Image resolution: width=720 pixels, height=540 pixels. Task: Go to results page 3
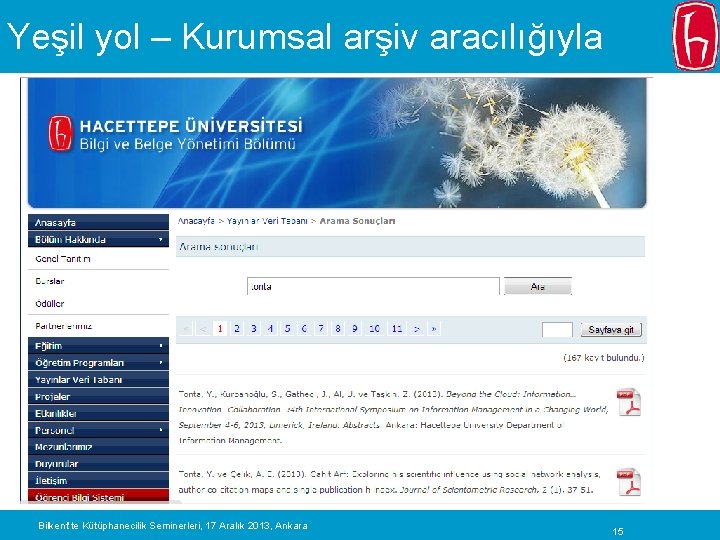click(x=253, y=329)
